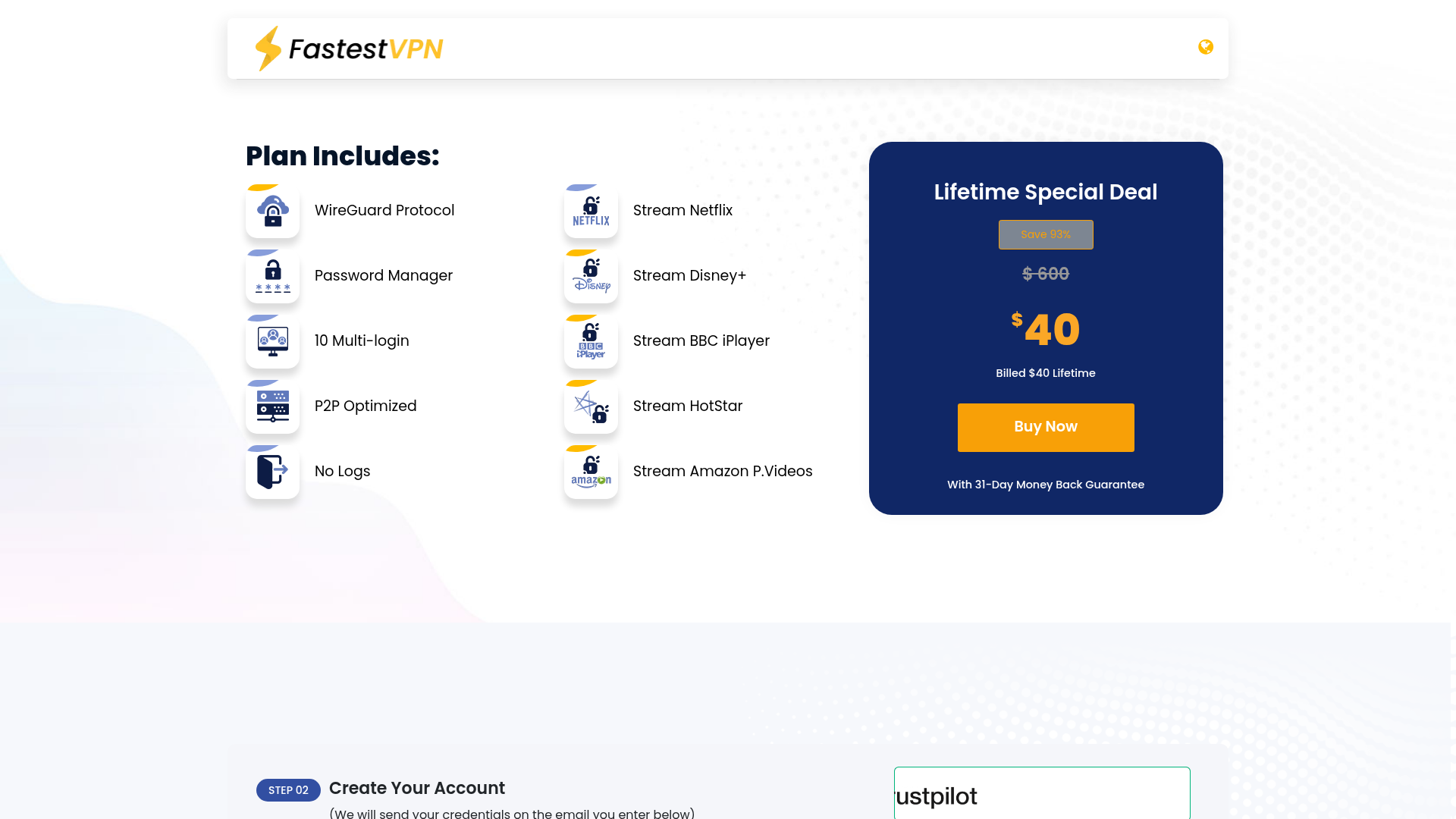Click the 'Stream Disney+' text

[x=689, y=275]
